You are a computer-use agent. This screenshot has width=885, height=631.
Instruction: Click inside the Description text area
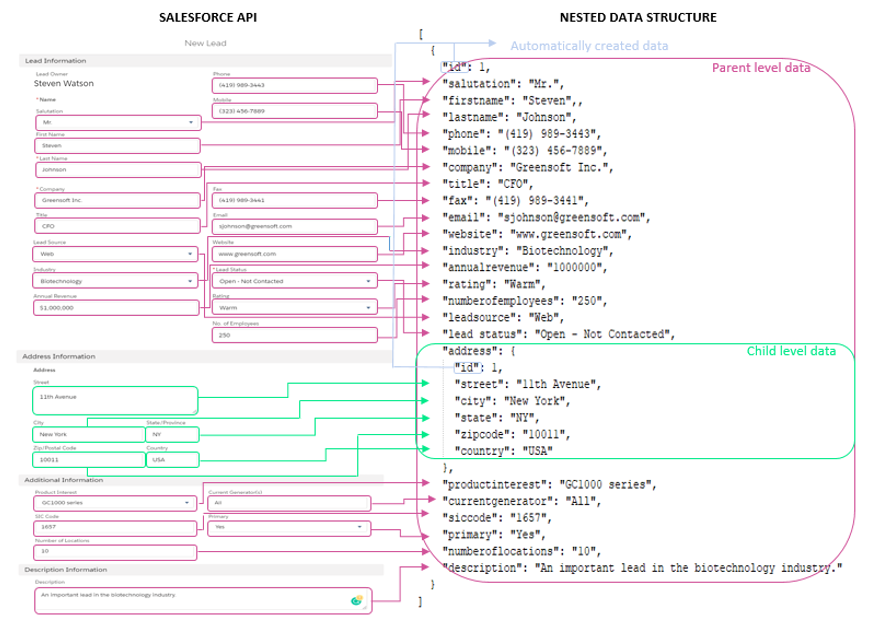pos(203,601)
